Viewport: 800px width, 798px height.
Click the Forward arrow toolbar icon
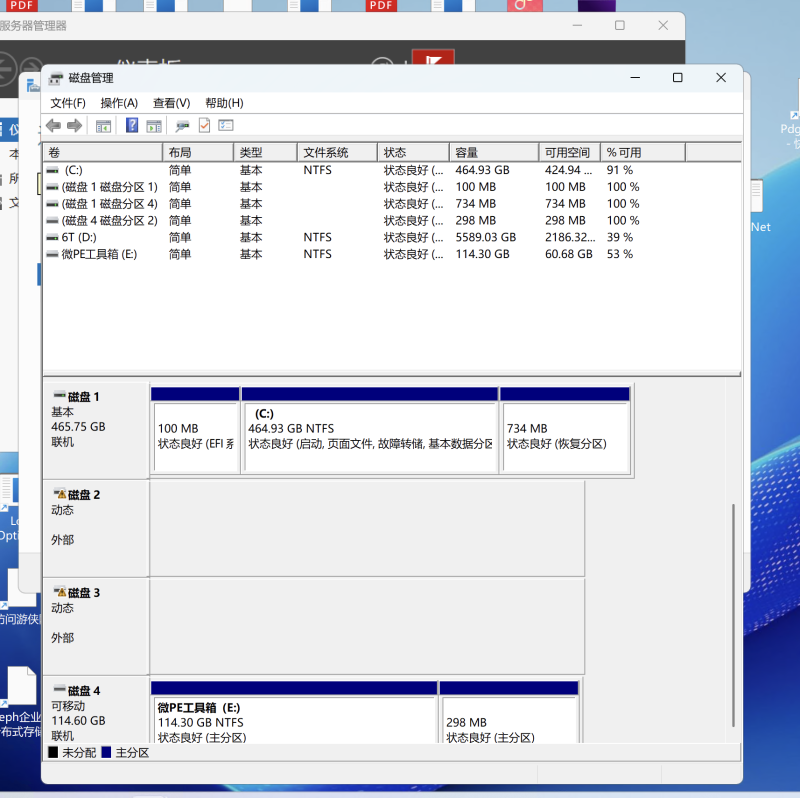74,126
